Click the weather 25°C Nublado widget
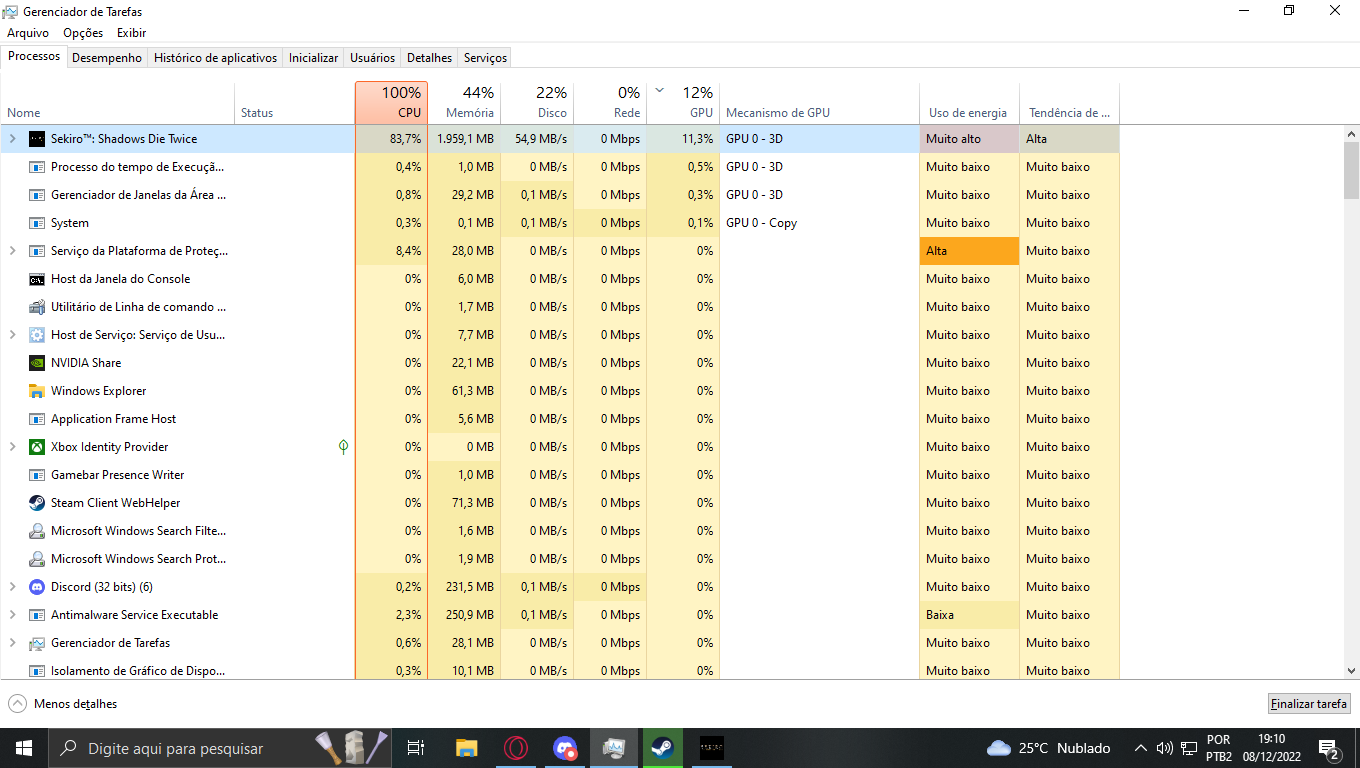 [1048, 748]
